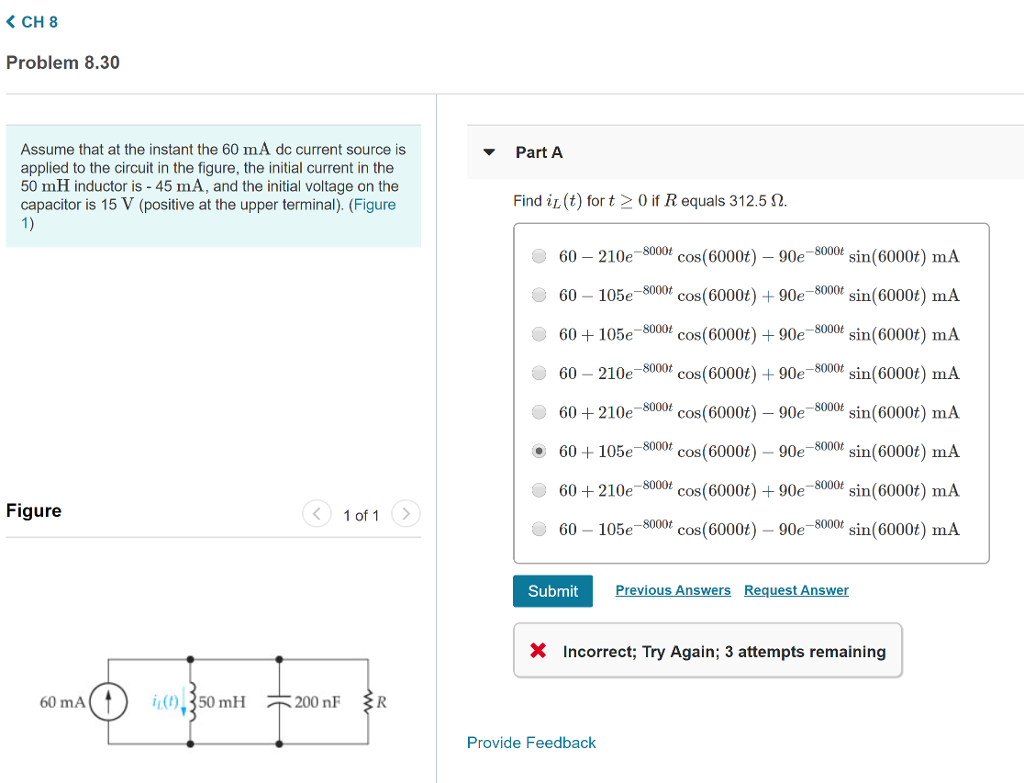This screenshot has height=783, width=1024.
Task: Click the capacitor symbol in the circuit figure
Action: coord(277,702)
